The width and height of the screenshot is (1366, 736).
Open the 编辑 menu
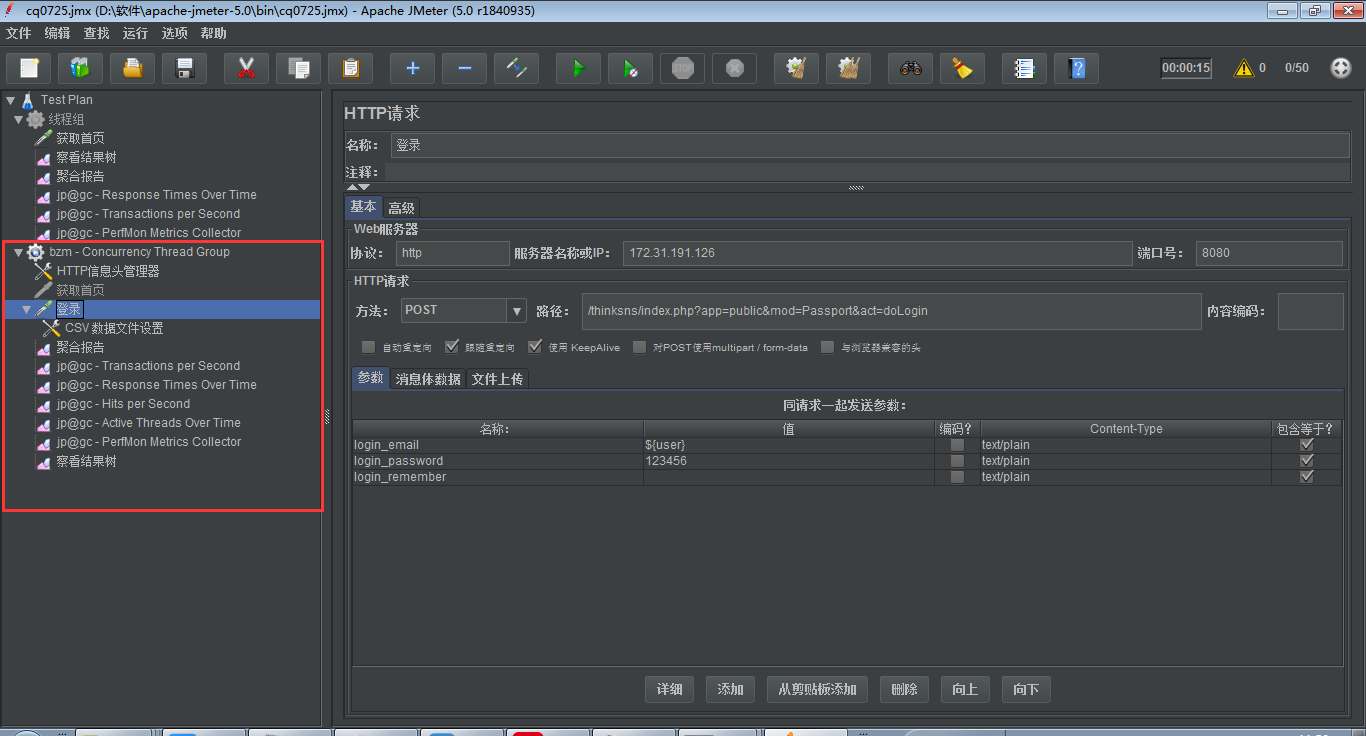pos(58,33)
